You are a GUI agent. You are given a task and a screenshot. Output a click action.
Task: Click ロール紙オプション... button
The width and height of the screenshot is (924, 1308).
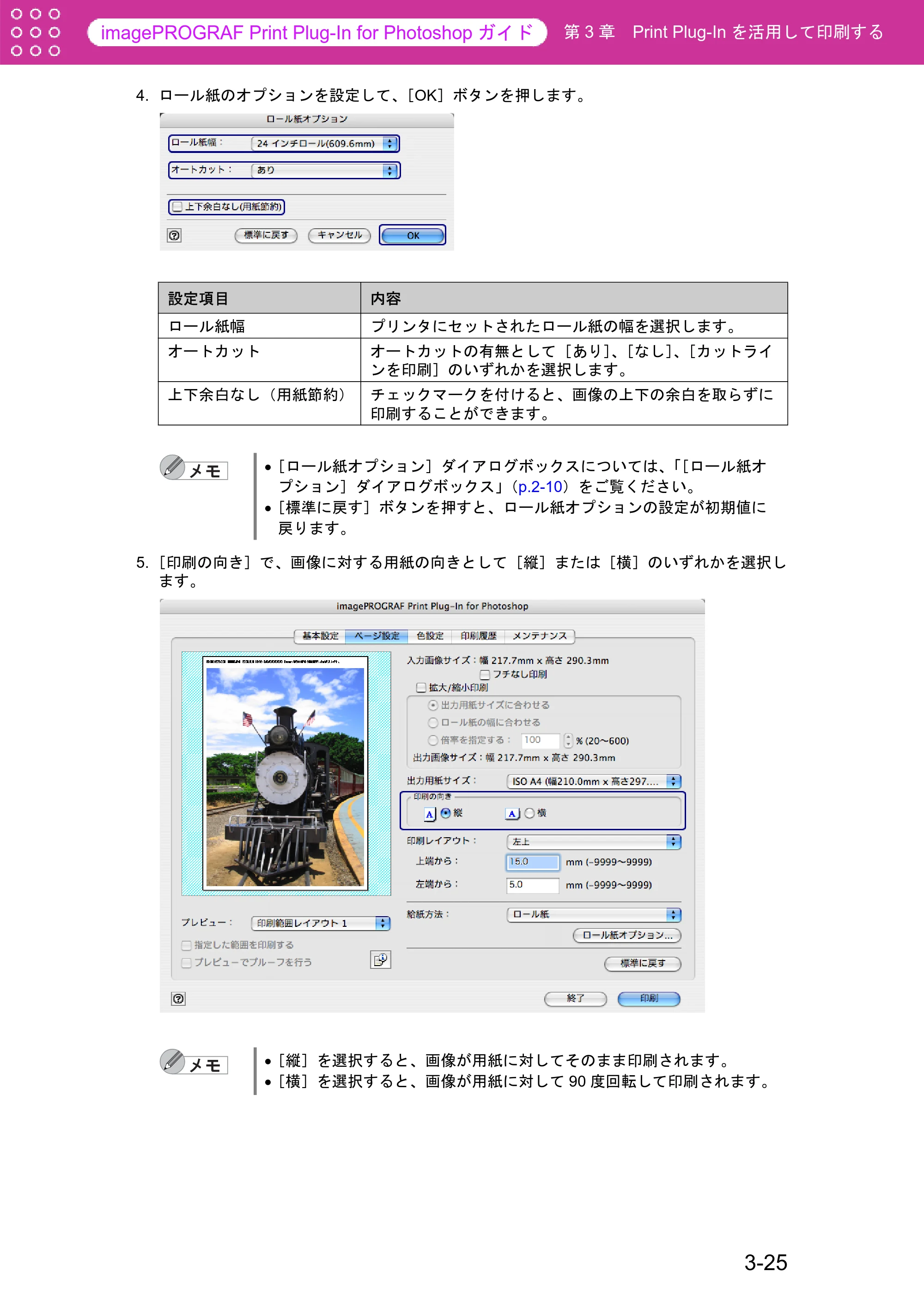[x=627, y=936]
